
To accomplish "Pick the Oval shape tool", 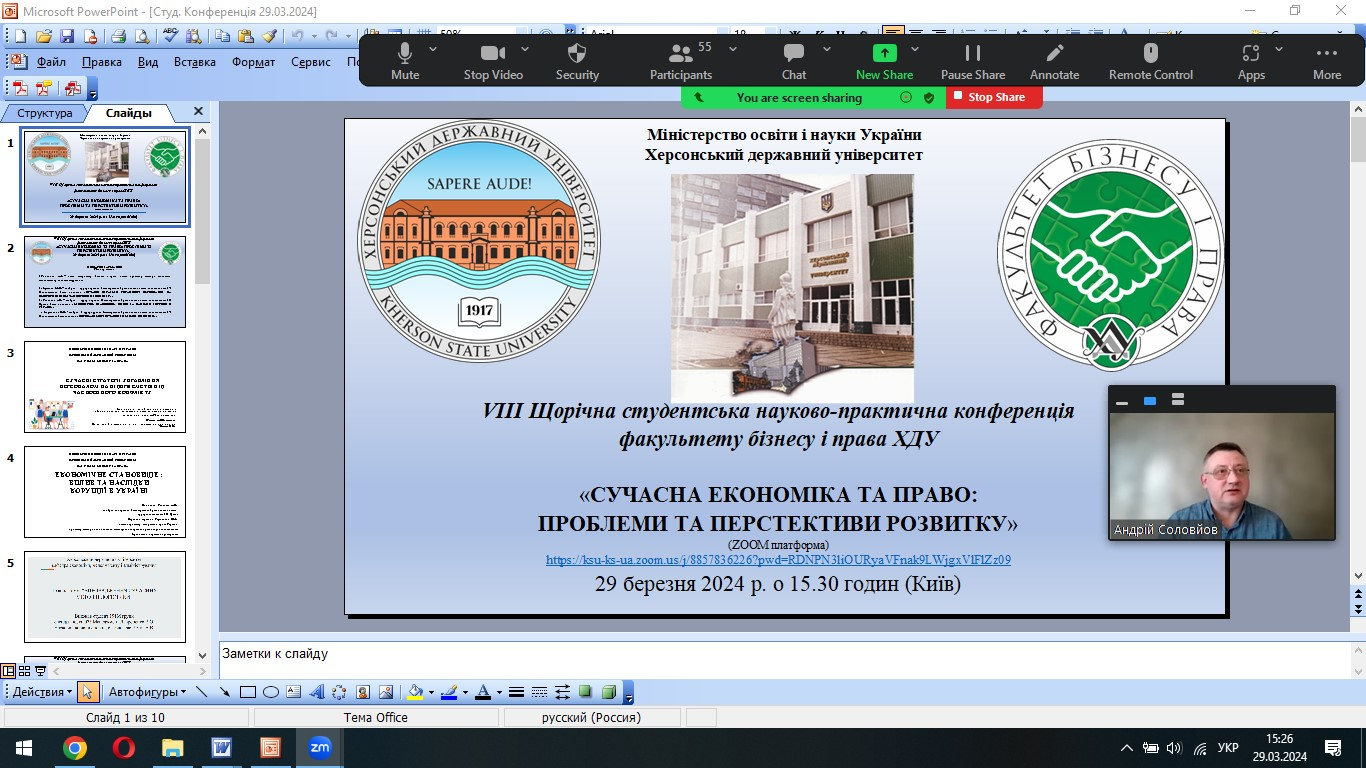I will [x=270, y=692].
